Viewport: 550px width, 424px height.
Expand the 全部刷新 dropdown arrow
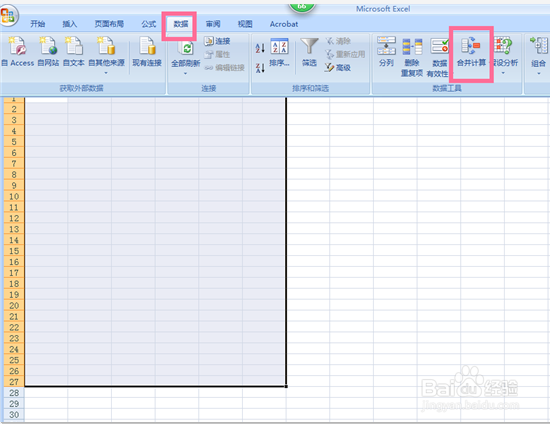click(x=185, y=73)
